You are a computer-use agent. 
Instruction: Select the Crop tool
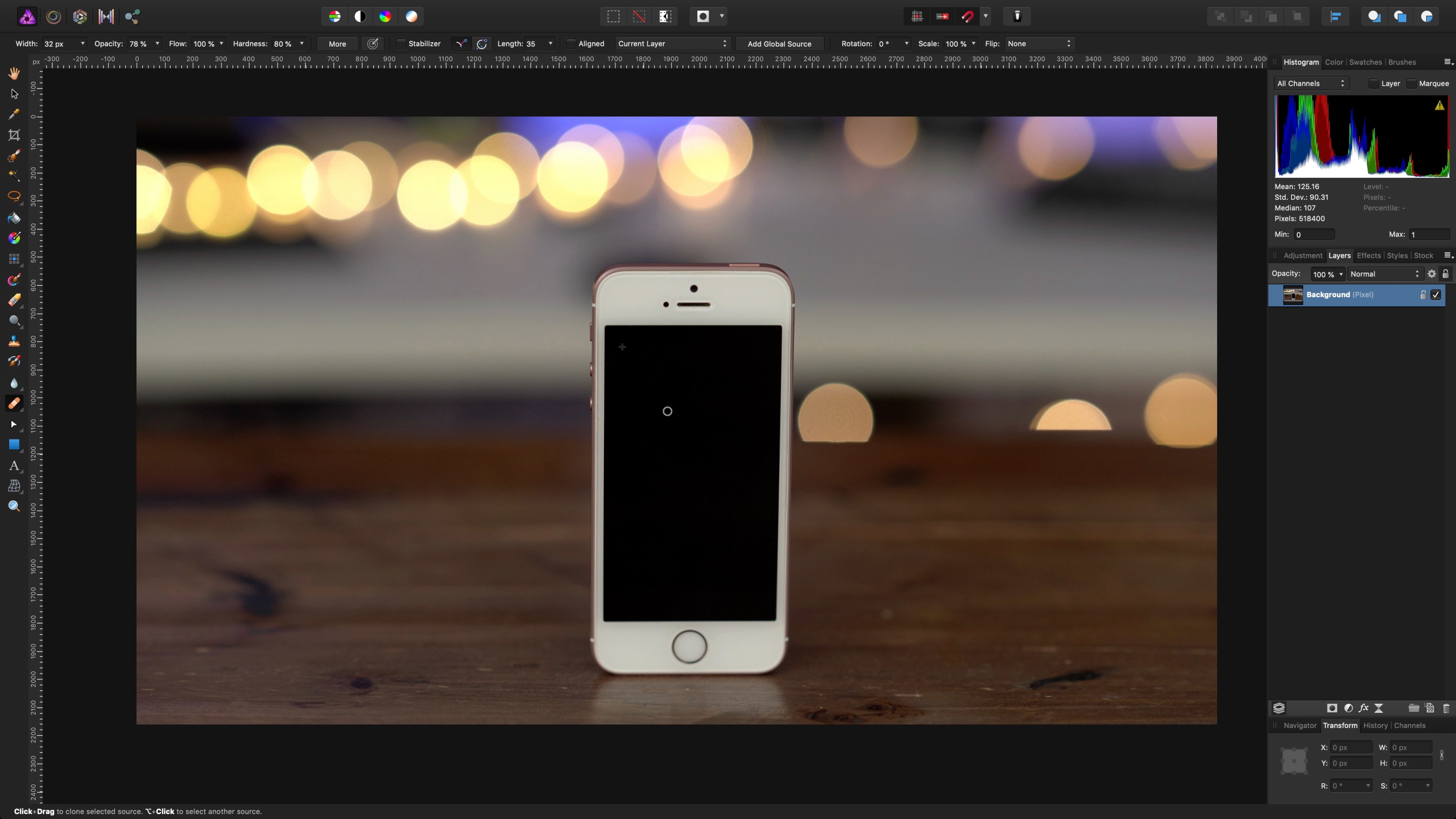pos(14,135)
